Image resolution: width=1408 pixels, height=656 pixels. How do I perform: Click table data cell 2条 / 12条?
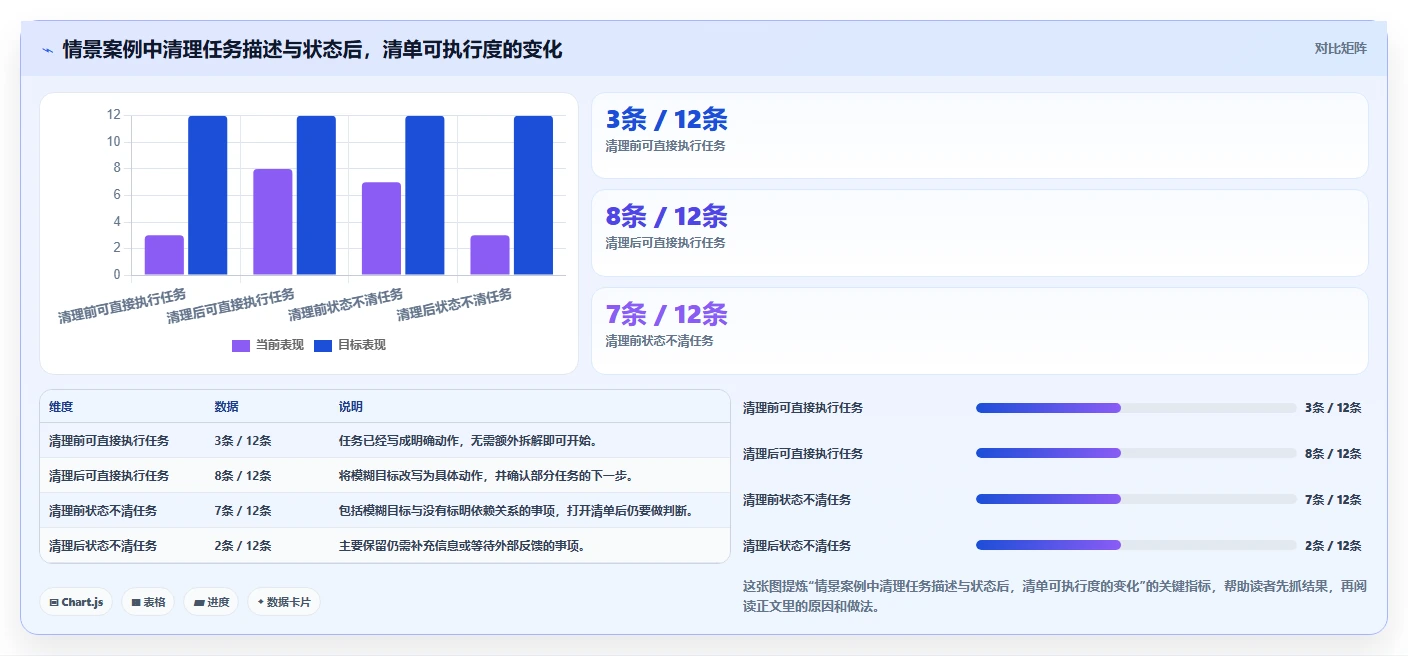pyautogui.click(x=243, y=546)
